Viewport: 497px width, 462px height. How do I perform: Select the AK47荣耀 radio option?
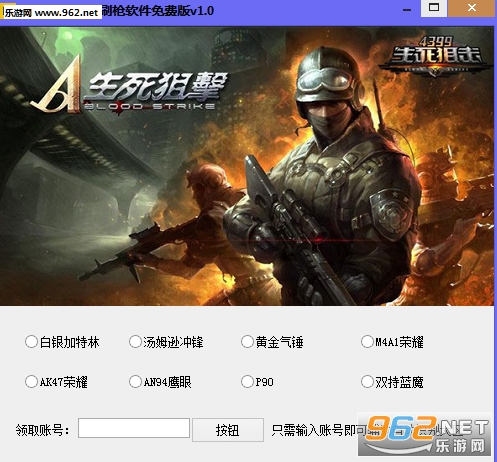[x=56, y=382]
